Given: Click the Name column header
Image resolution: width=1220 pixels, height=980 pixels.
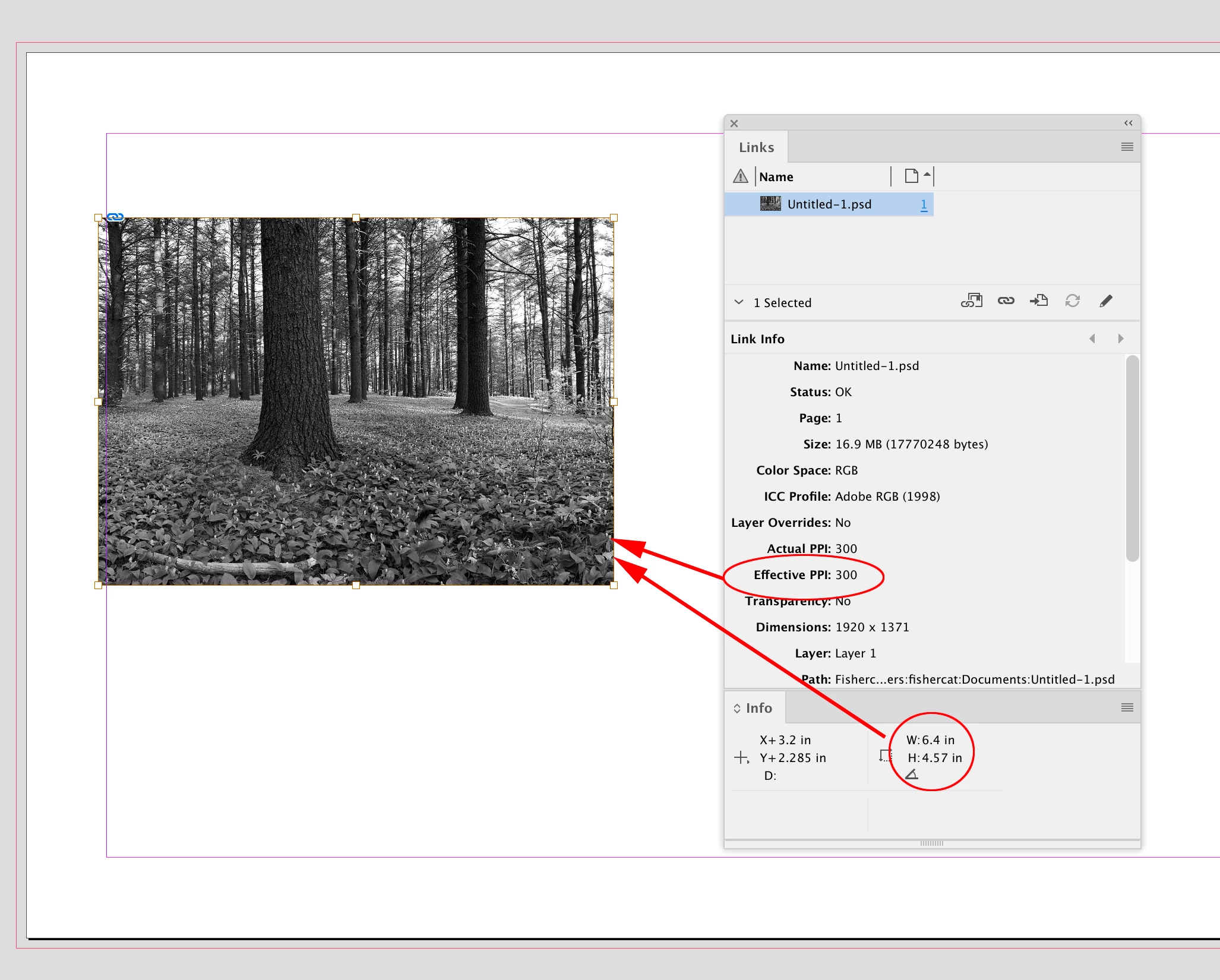Looking at the screenshot, I should click(776, 177).
